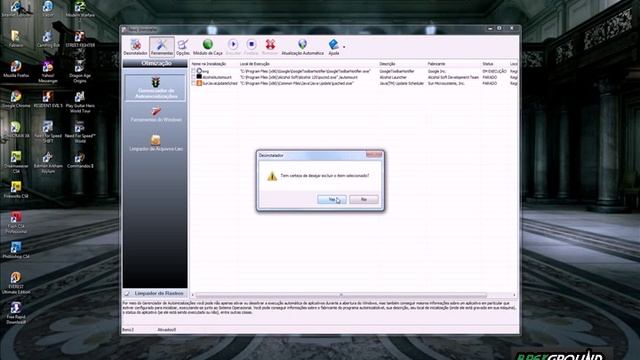640x360 pixels.
Task: Open STREET FIGHTER desktop shortcut
Action: (x=80, y=39)
